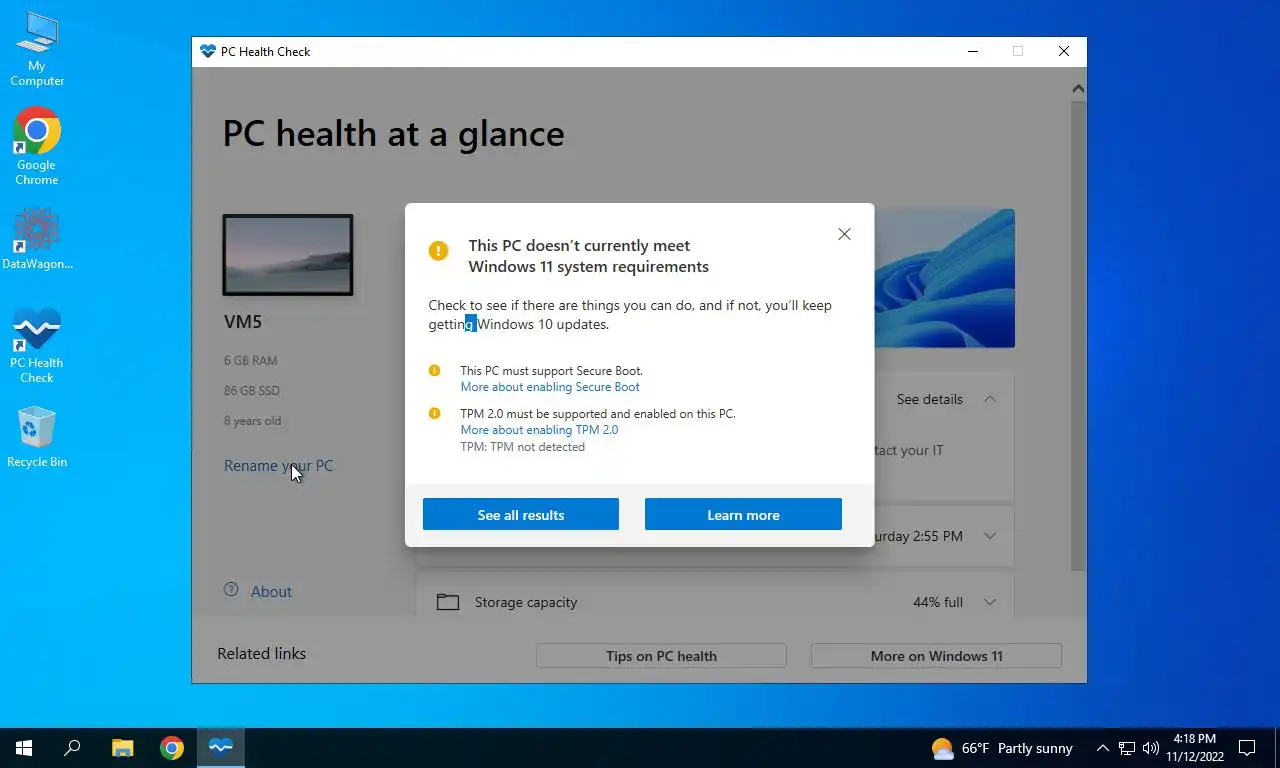Open the notification center icon
This screenshot has width=1280, height=768.
pos(1247,748)
